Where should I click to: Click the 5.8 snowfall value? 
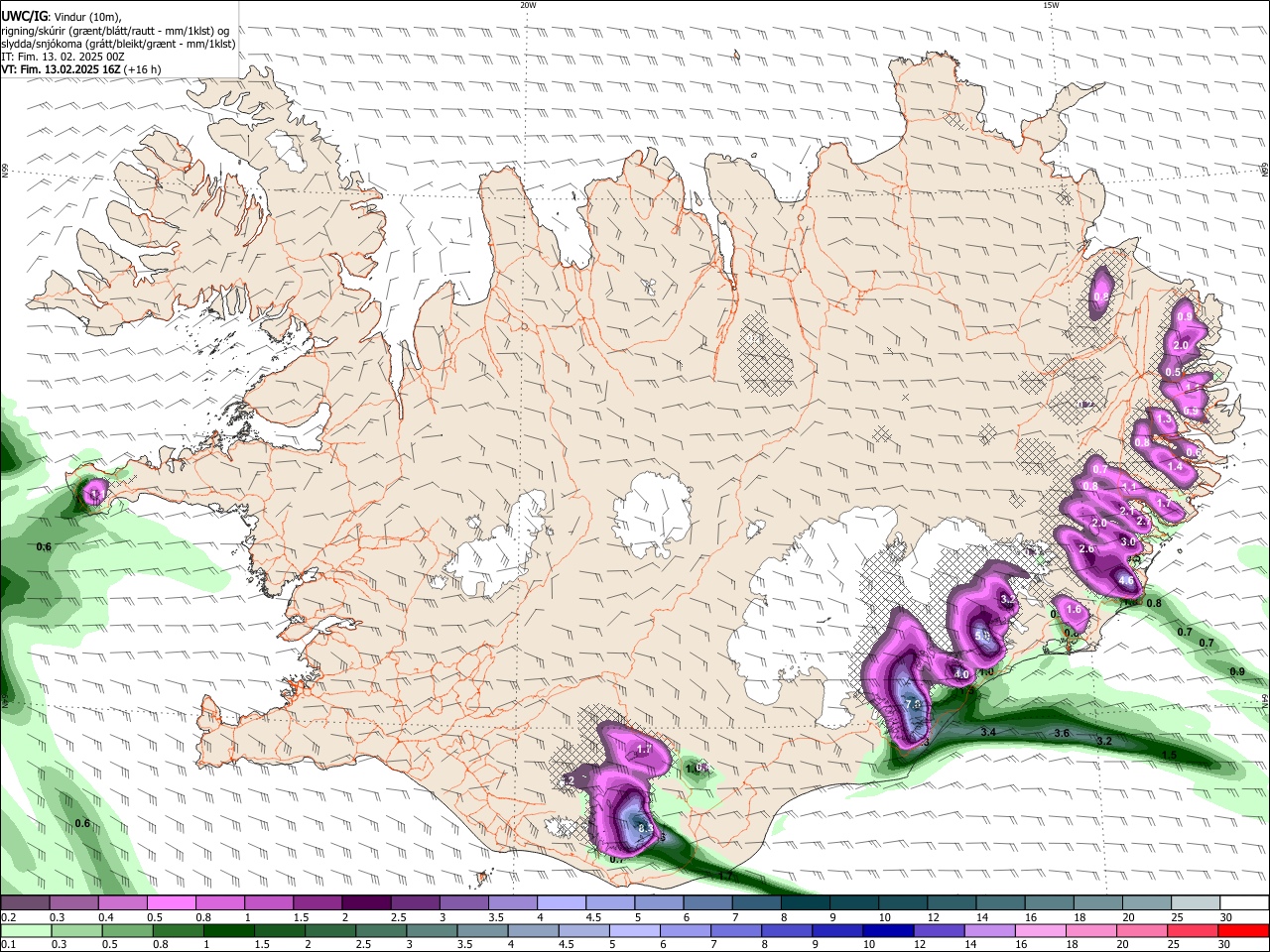tap(982, 636)
